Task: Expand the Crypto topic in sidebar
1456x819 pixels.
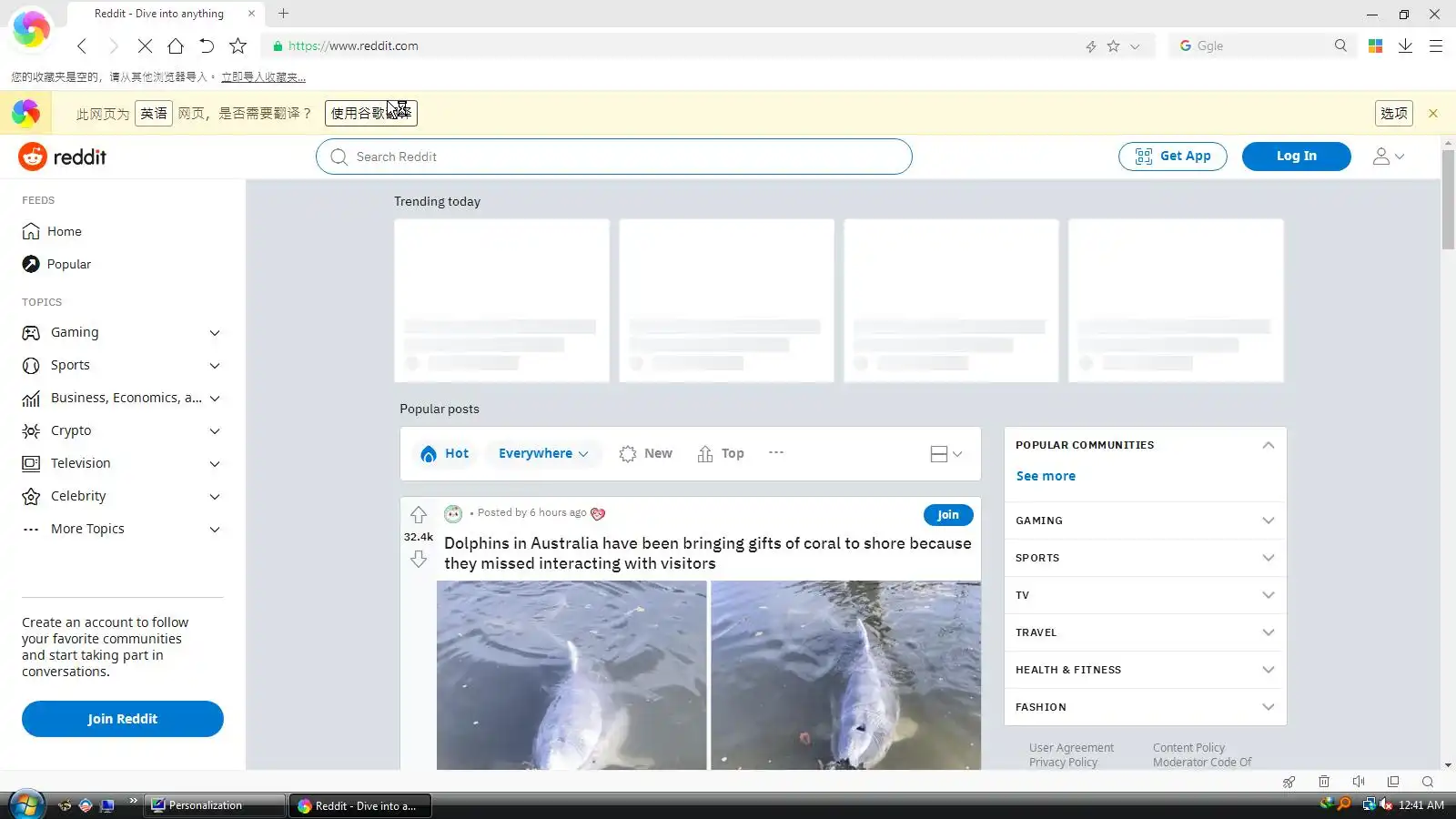Action: click(215, 431)
